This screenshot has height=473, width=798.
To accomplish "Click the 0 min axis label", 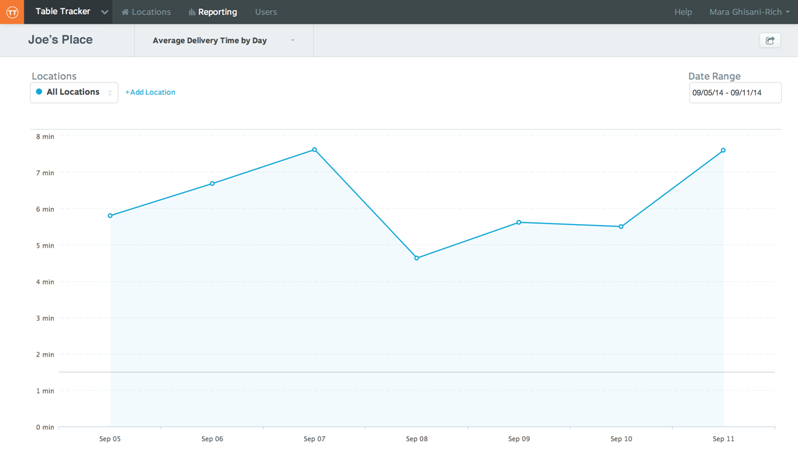I will [45, 427].
